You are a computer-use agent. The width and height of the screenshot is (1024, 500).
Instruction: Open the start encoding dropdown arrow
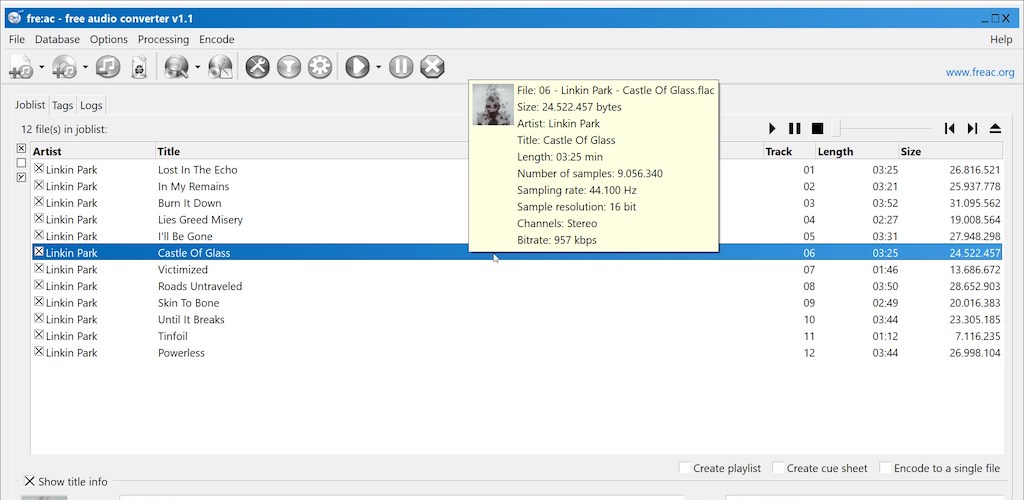coord(378,68)
